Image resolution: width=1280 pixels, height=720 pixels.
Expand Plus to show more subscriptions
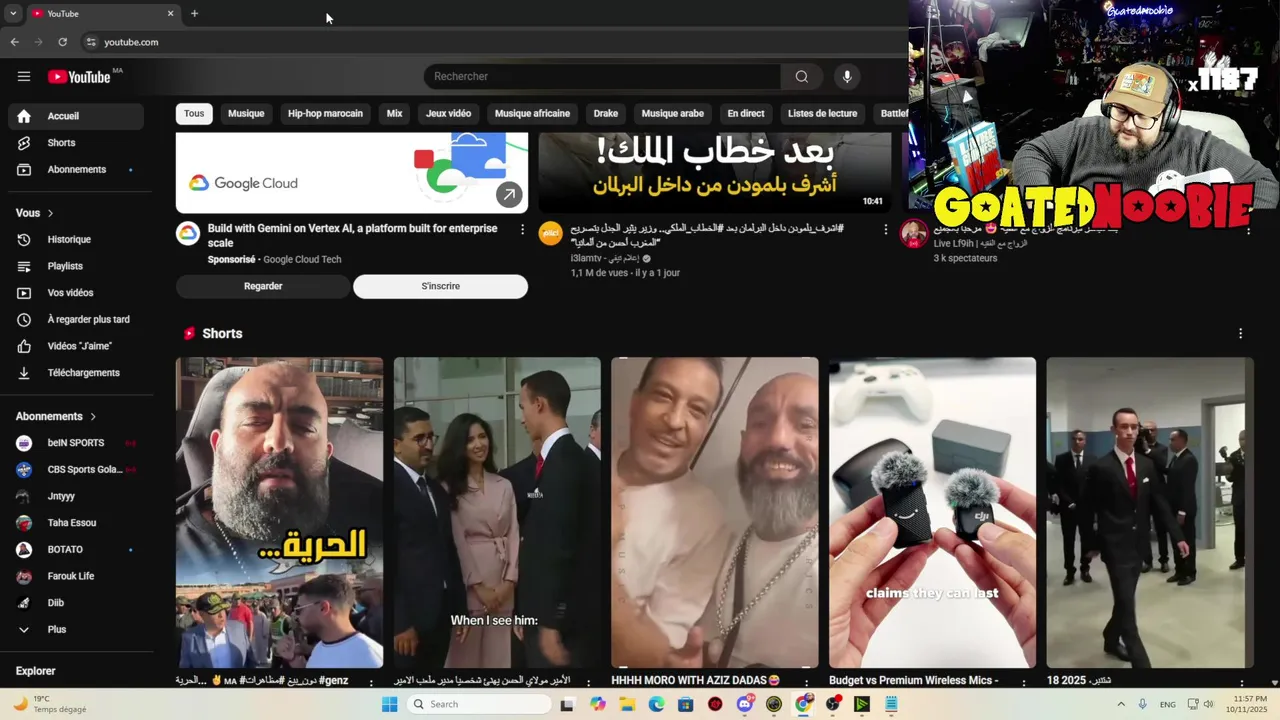point(76,630)
